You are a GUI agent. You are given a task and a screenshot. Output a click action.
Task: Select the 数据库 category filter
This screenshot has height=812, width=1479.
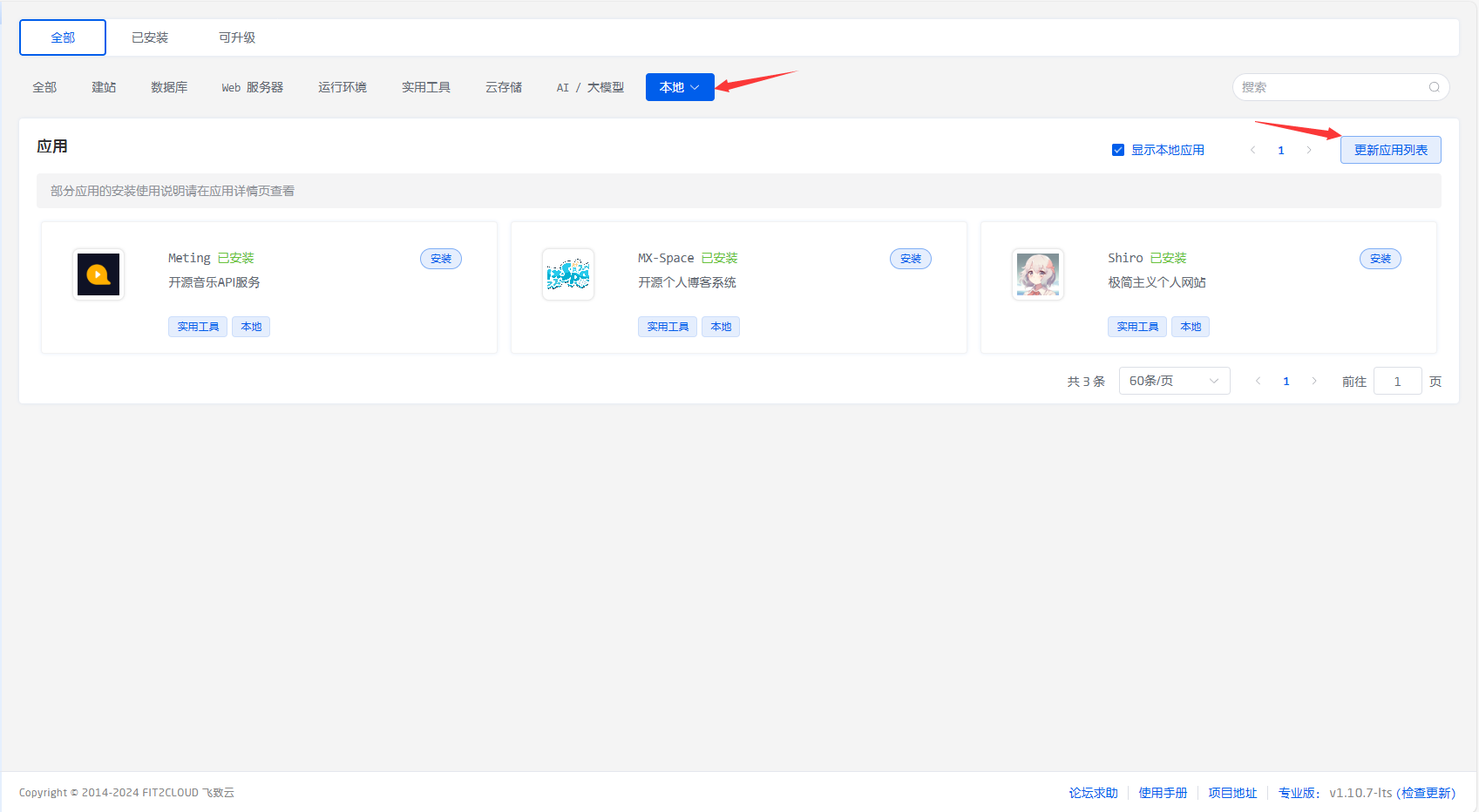click(169, 86)
